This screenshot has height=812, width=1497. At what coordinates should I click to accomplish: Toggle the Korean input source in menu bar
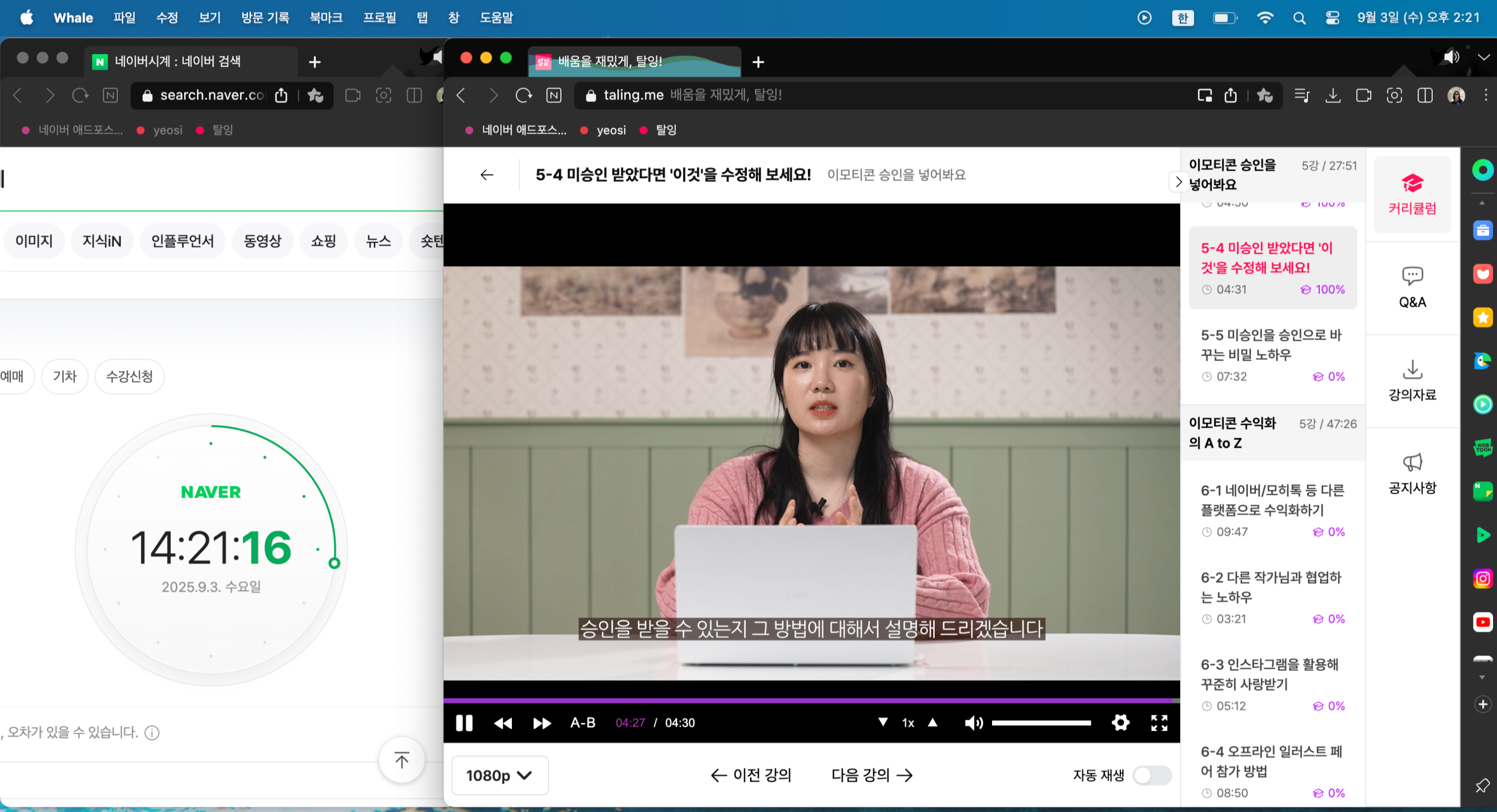1182,18
